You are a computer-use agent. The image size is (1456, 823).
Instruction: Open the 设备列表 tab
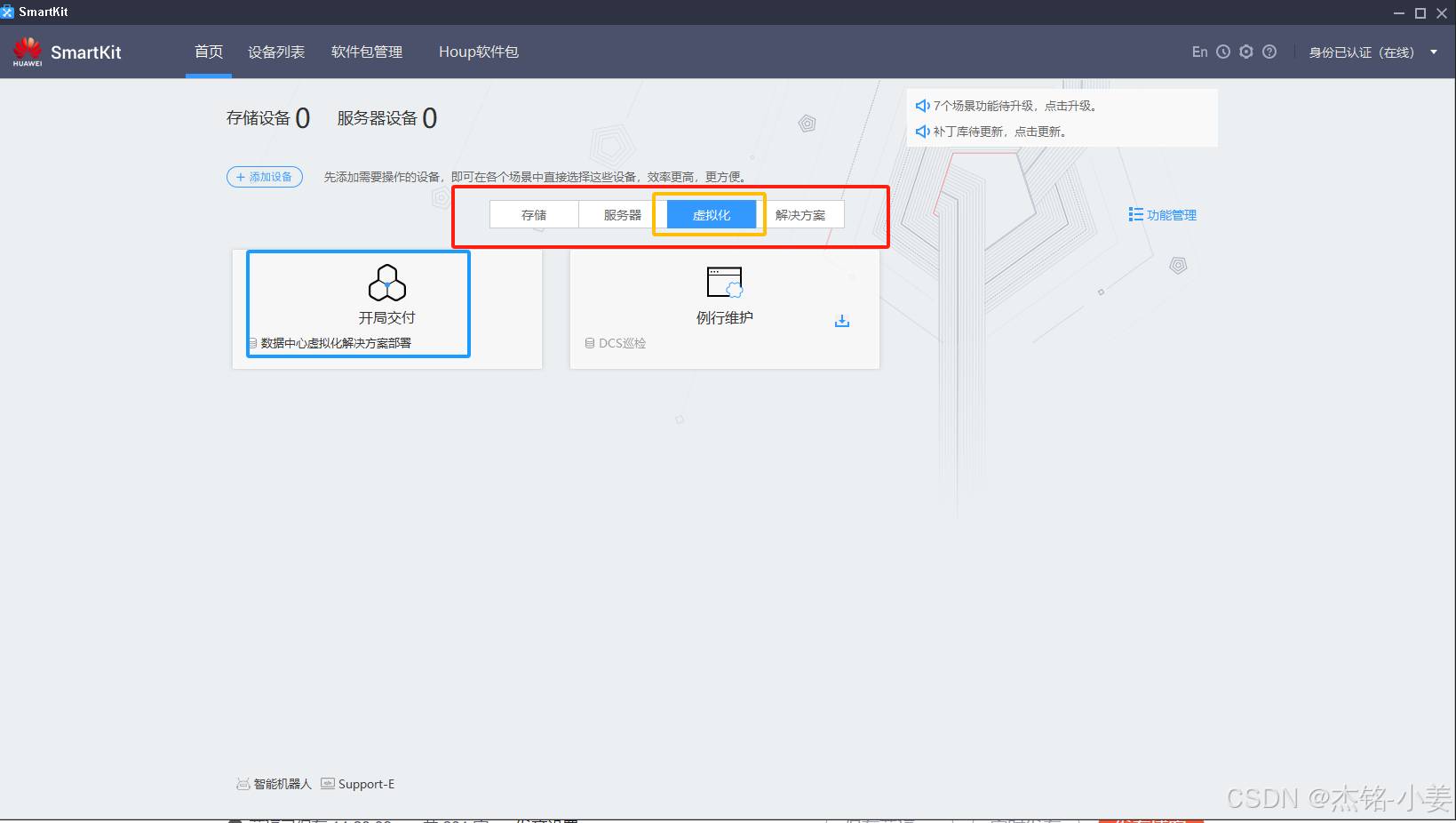276,52
